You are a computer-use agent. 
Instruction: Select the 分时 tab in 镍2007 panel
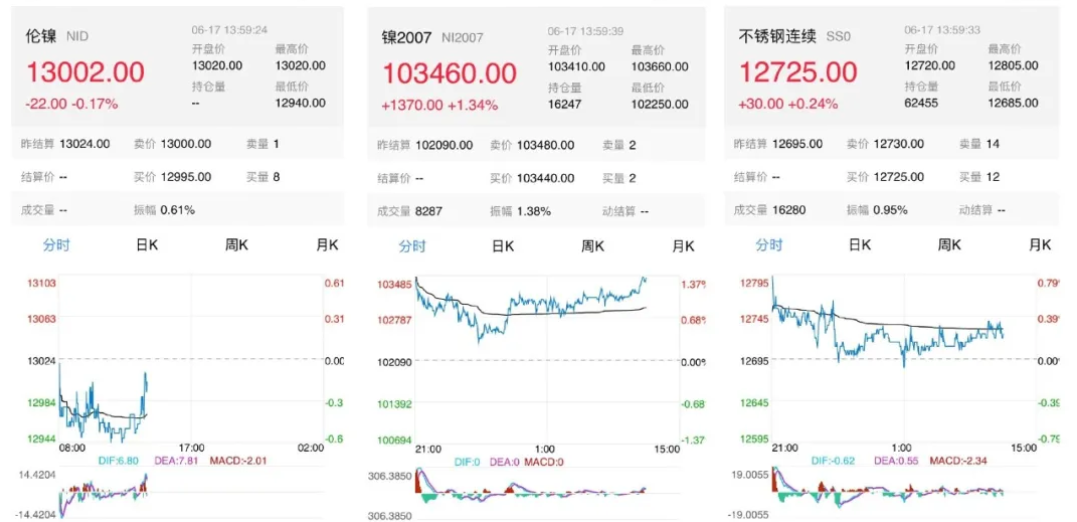412,246
